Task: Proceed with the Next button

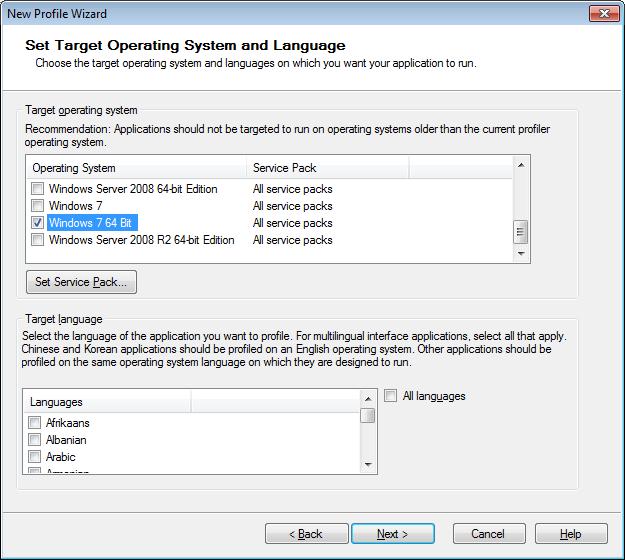Action: tap(393, 534)
